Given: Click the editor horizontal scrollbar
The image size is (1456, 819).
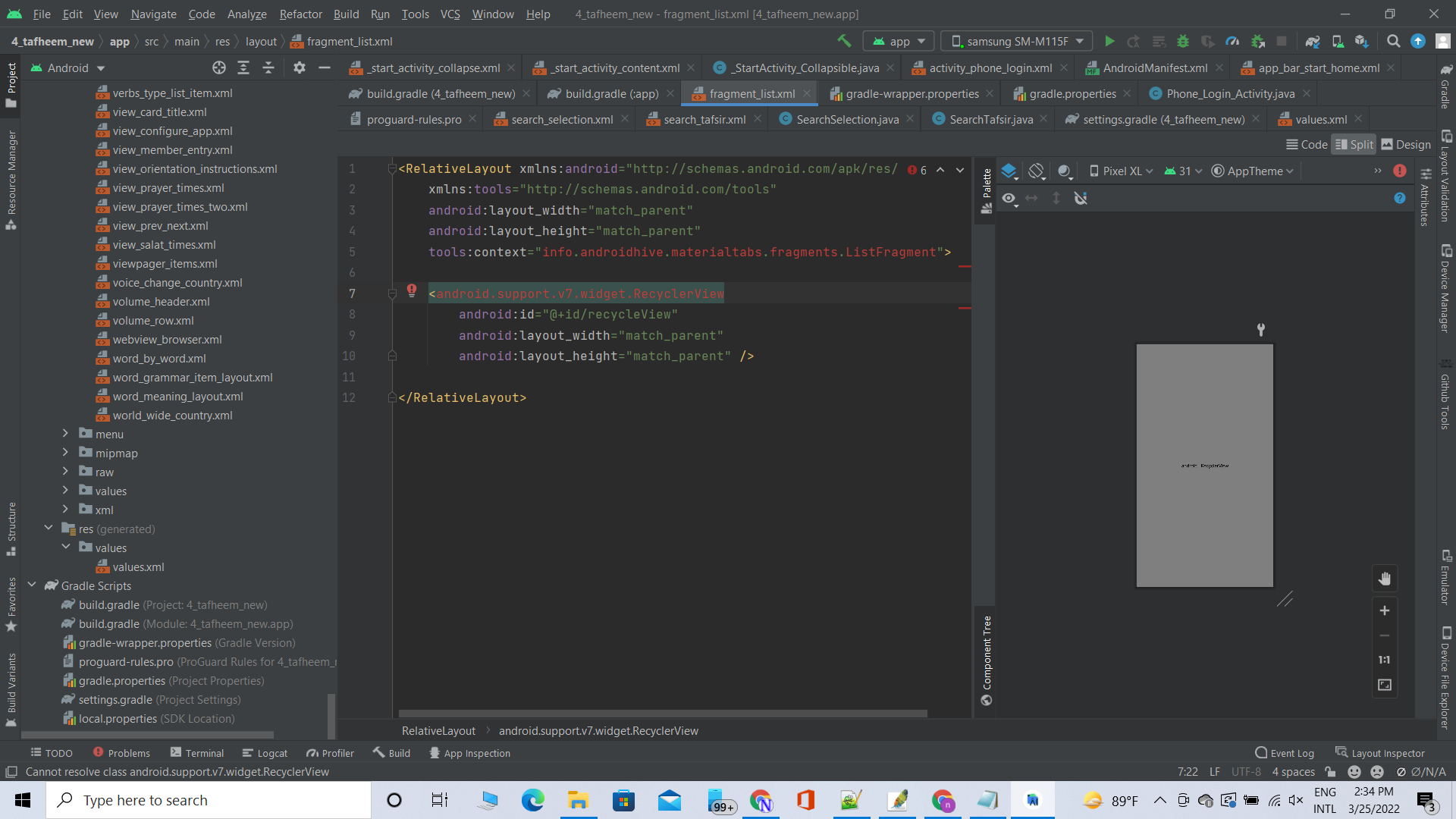Looking at the screenshot, I should point(663,714).
